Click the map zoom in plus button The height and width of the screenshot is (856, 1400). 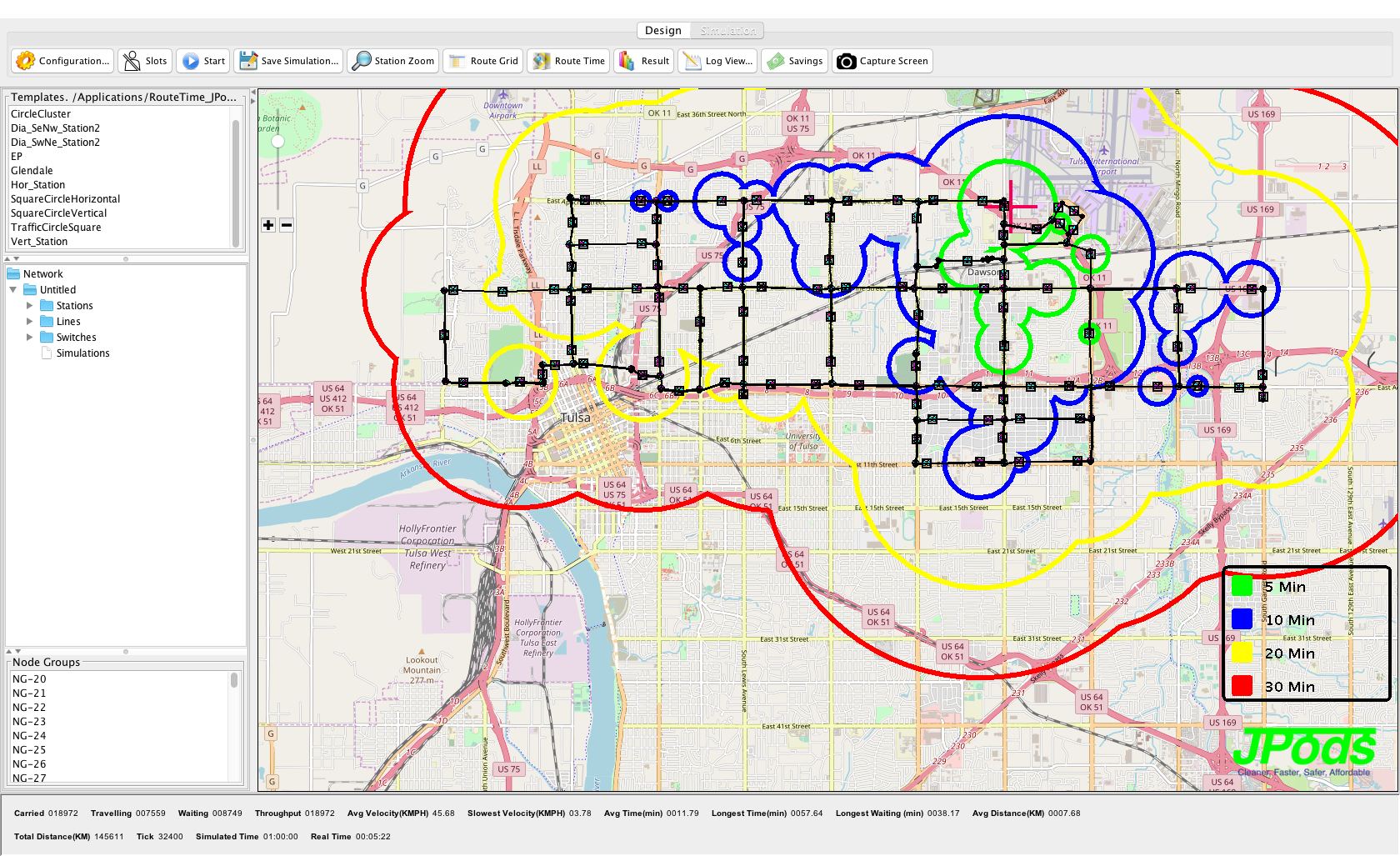pyautogui.click(x=268, y=225)
